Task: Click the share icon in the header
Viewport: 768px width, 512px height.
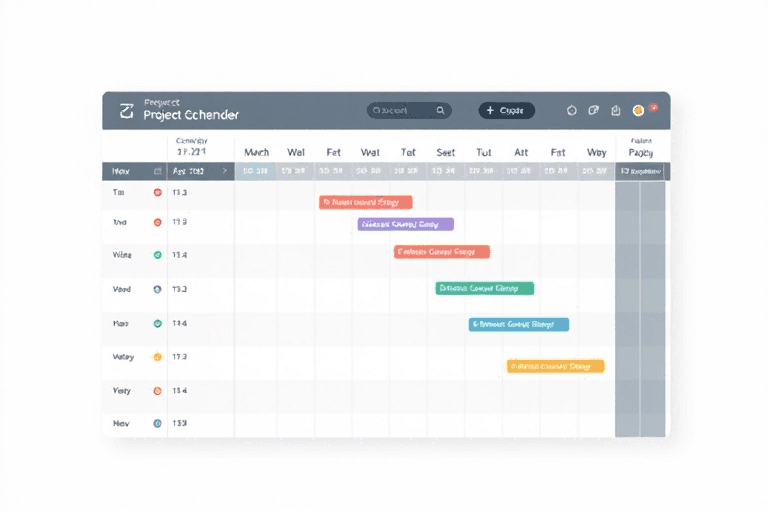Action: (616, 111)
